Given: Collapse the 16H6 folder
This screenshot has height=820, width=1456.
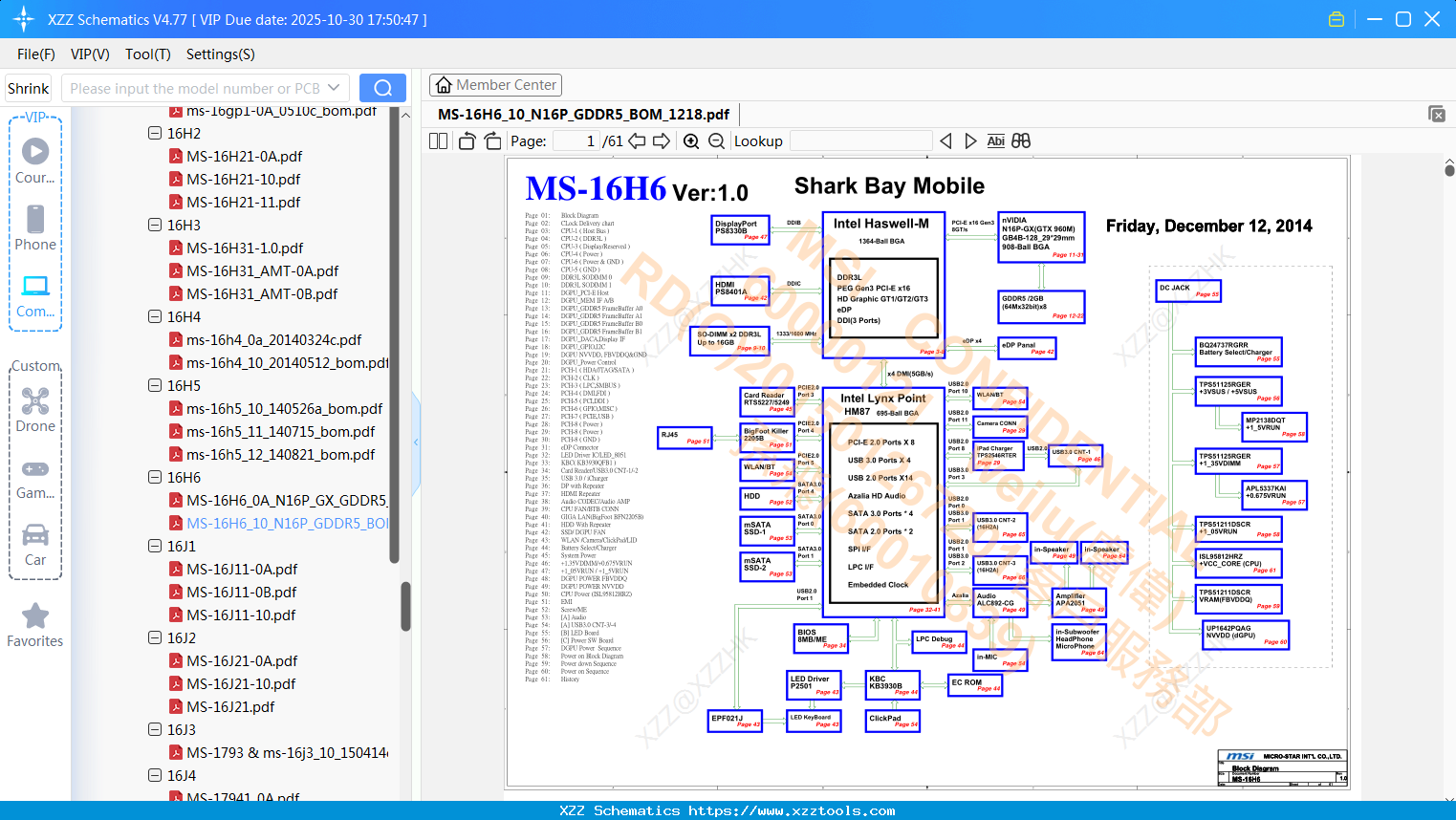Looking at the screenshot, I should click(155, 477).
